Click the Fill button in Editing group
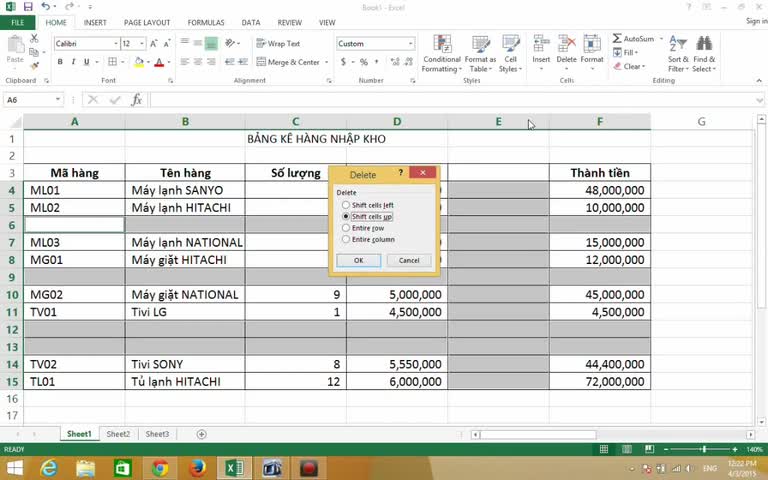The image size is (768, 480). click(625, 52)
